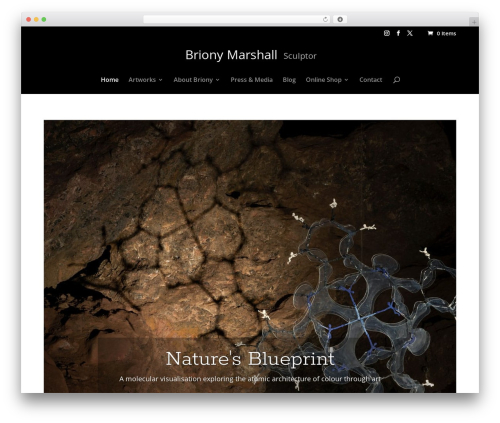Click the browser address bar
Viewport: 500px width, 423px height.
tap(237, 19)
